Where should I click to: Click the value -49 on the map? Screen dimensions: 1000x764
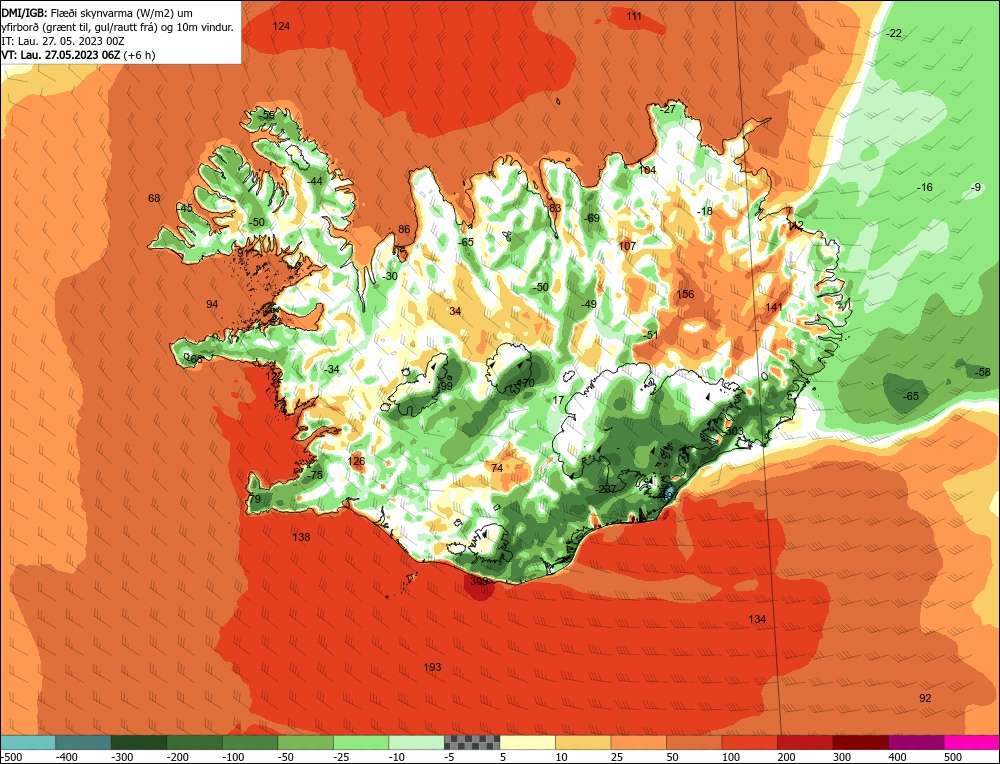[x=588, y=304]
